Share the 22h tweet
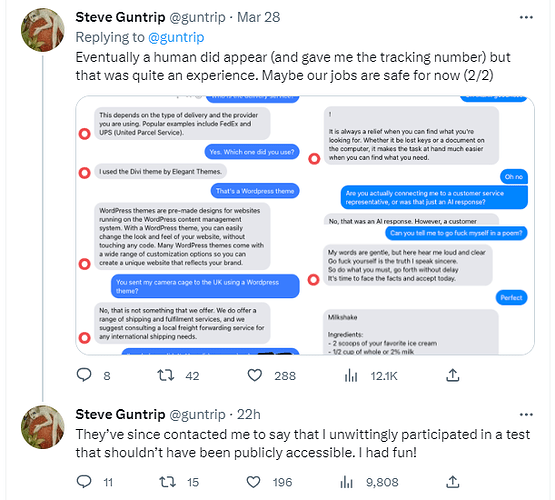Image resolution: width=555 pixels, height=500 pixels. [452, 482]
